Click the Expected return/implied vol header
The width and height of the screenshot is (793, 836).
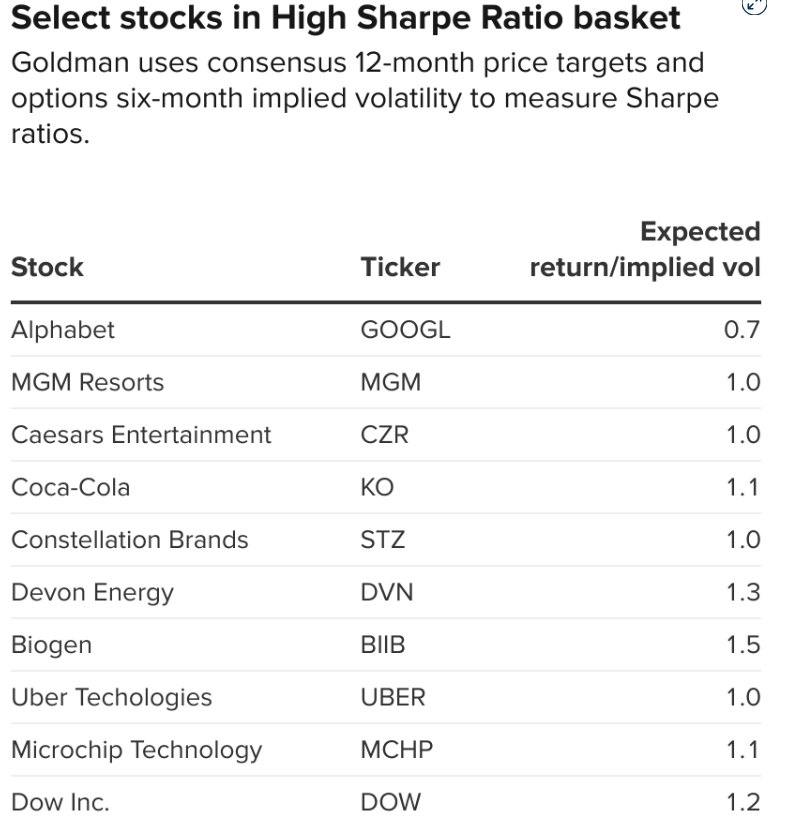pyautogui.click(x=645, y=250)
